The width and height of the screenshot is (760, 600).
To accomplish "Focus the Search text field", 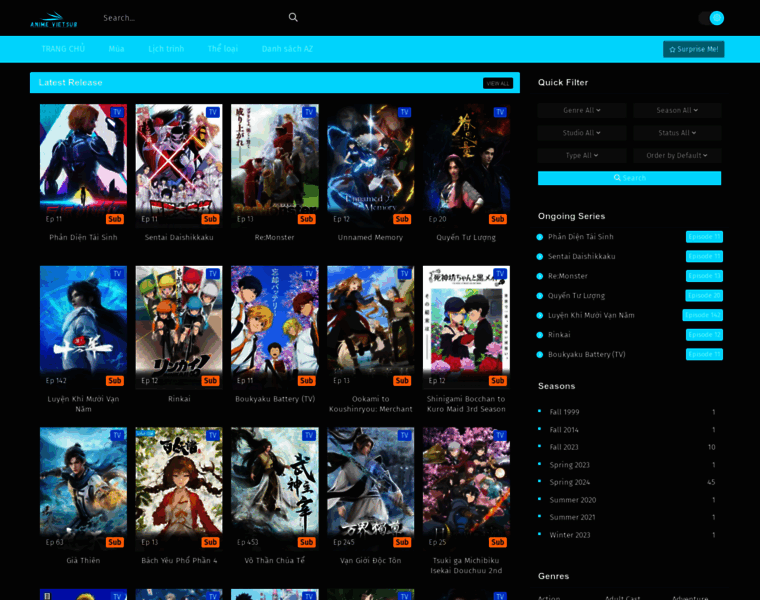I will pos(191,18).
